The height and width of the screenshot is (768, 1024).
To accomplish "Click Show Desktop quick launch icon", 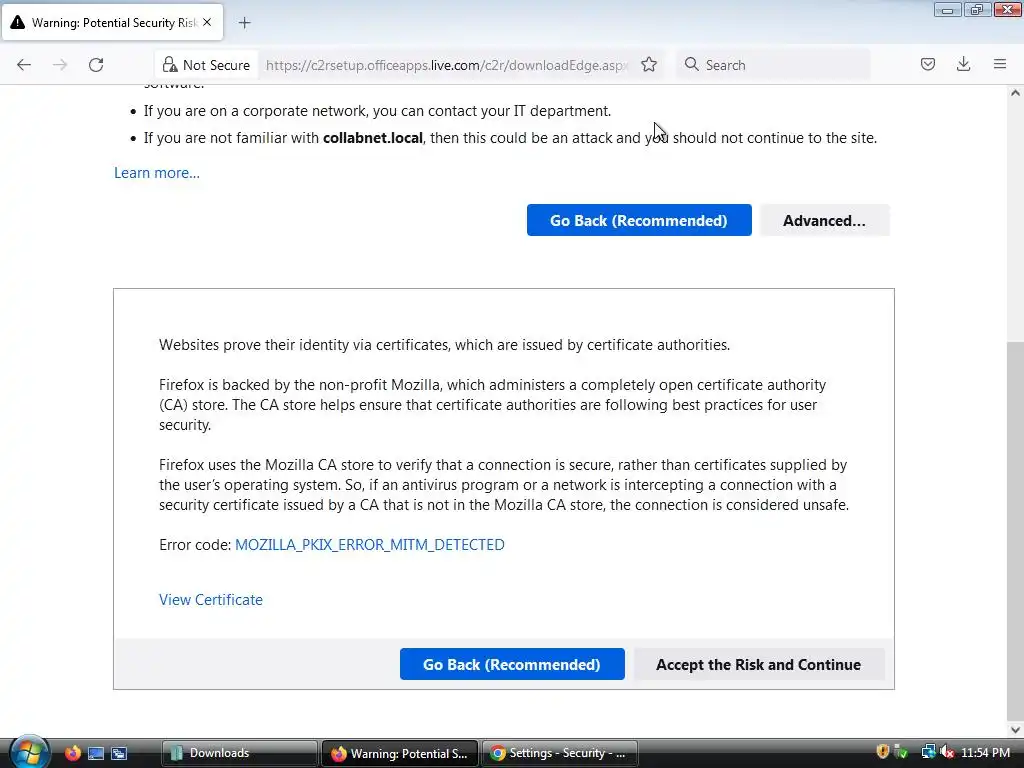I will (x=96, y=753).
